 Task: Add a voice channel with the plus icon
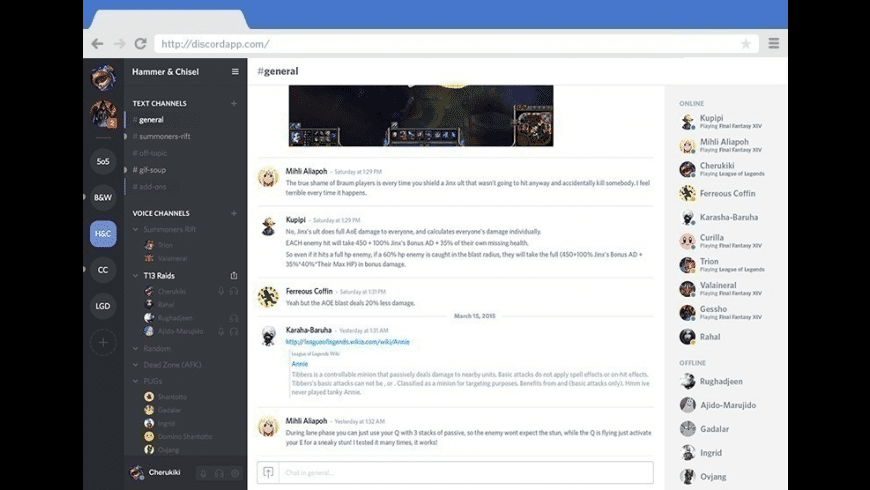(234, 213)
